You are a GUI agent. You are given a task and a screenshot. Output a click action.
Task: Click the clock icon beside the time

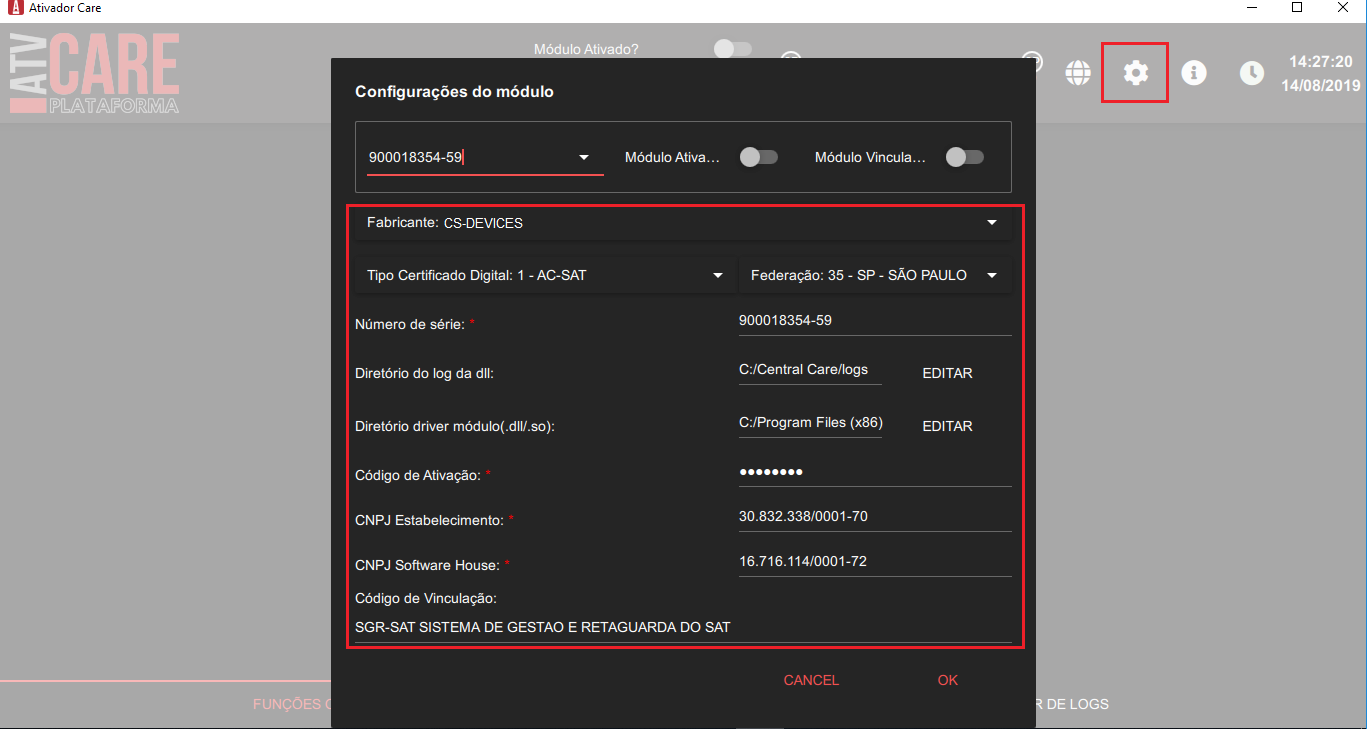pyautogui.click(x=1251, y=73)
